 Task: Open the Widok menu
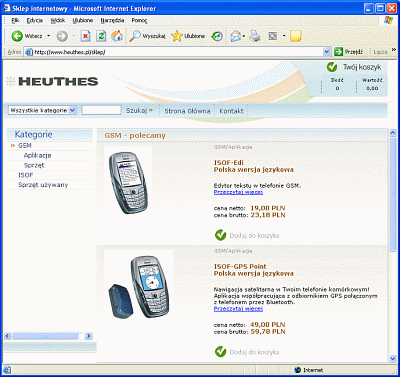click(x=57, y=20)
